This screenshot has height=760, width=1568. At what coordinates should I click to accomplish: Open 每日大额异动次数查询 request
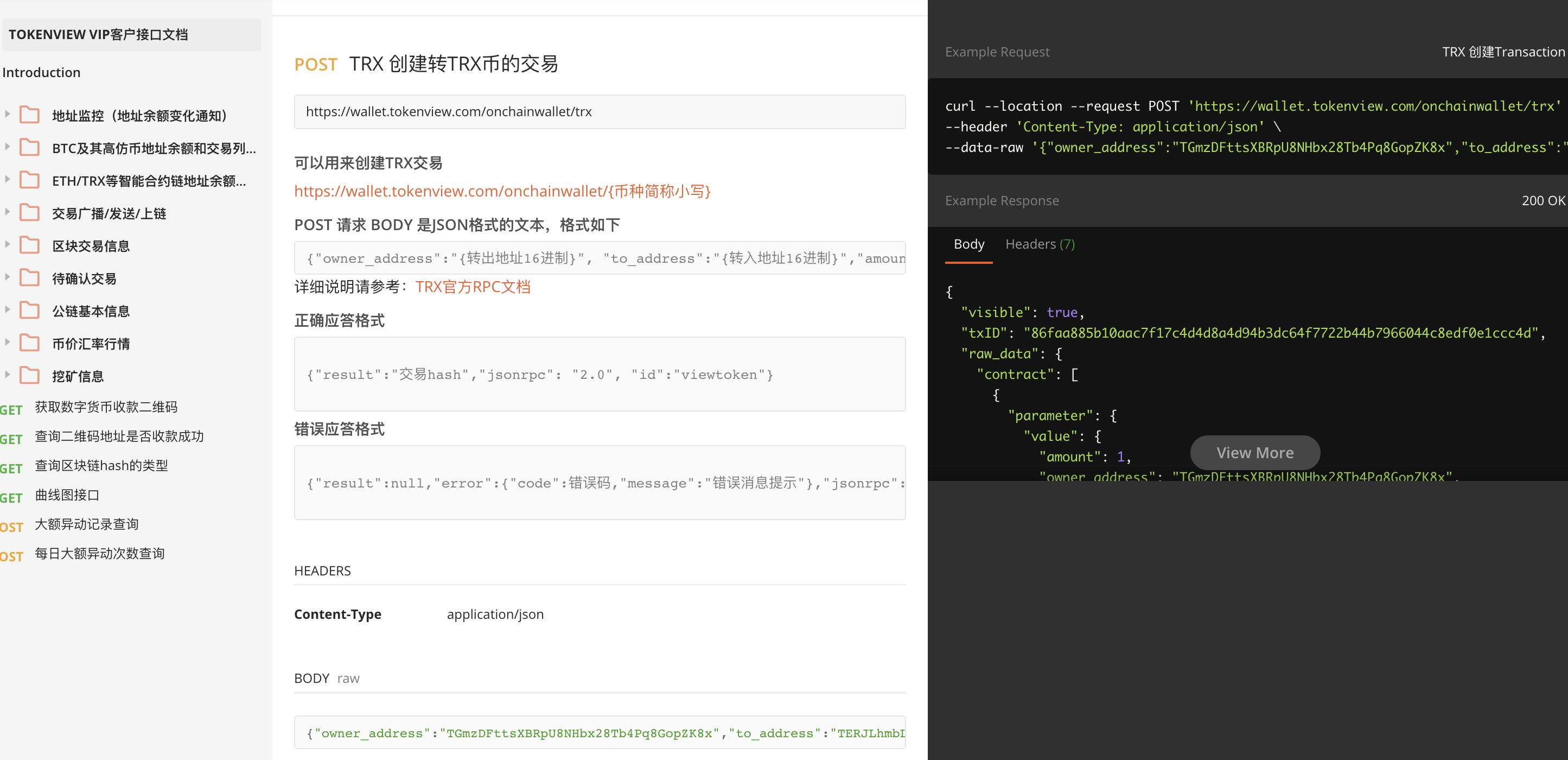[99, 554]
